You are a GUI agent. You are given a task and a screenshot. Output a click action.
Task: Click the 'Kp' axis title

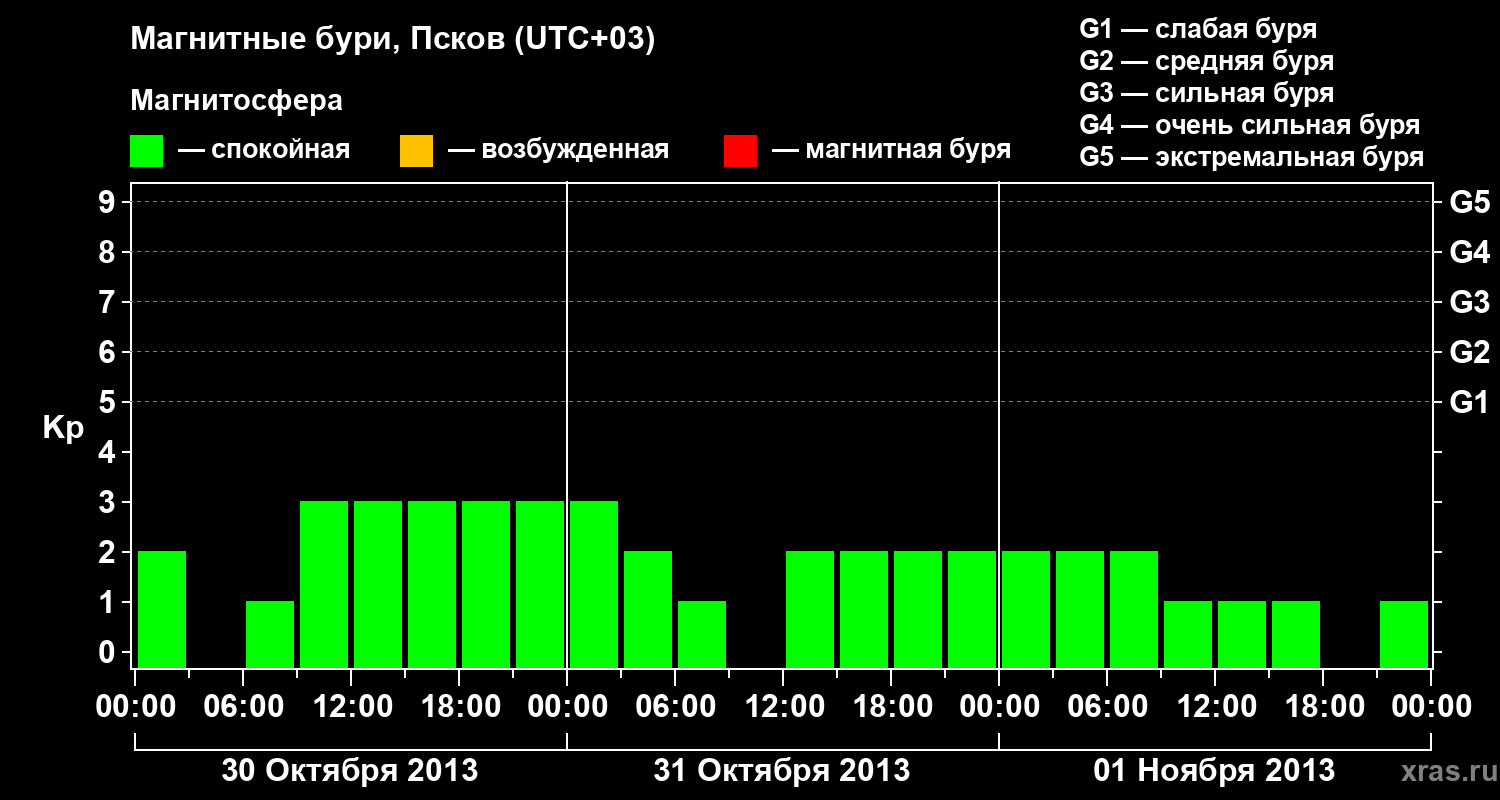tap(63, 428)
